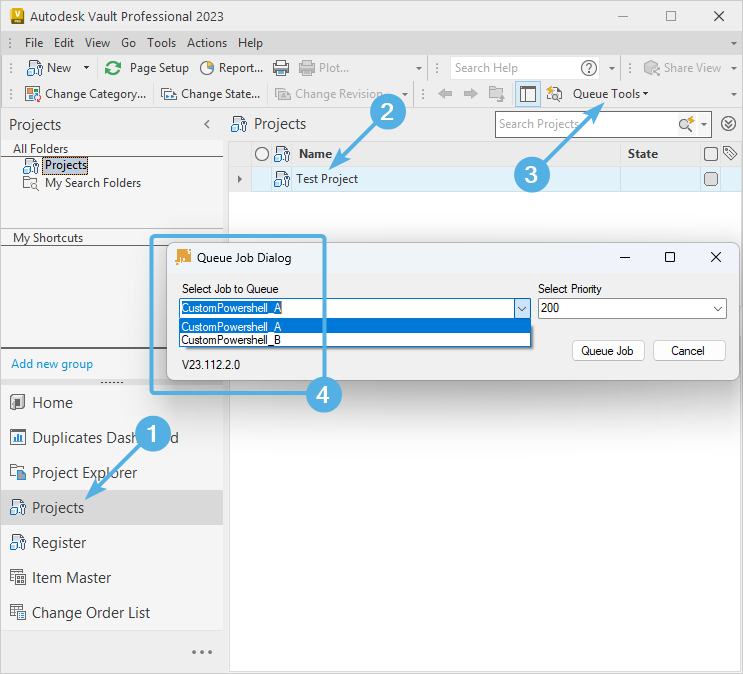Open the Select Priority dropdown

coord(718,309)
